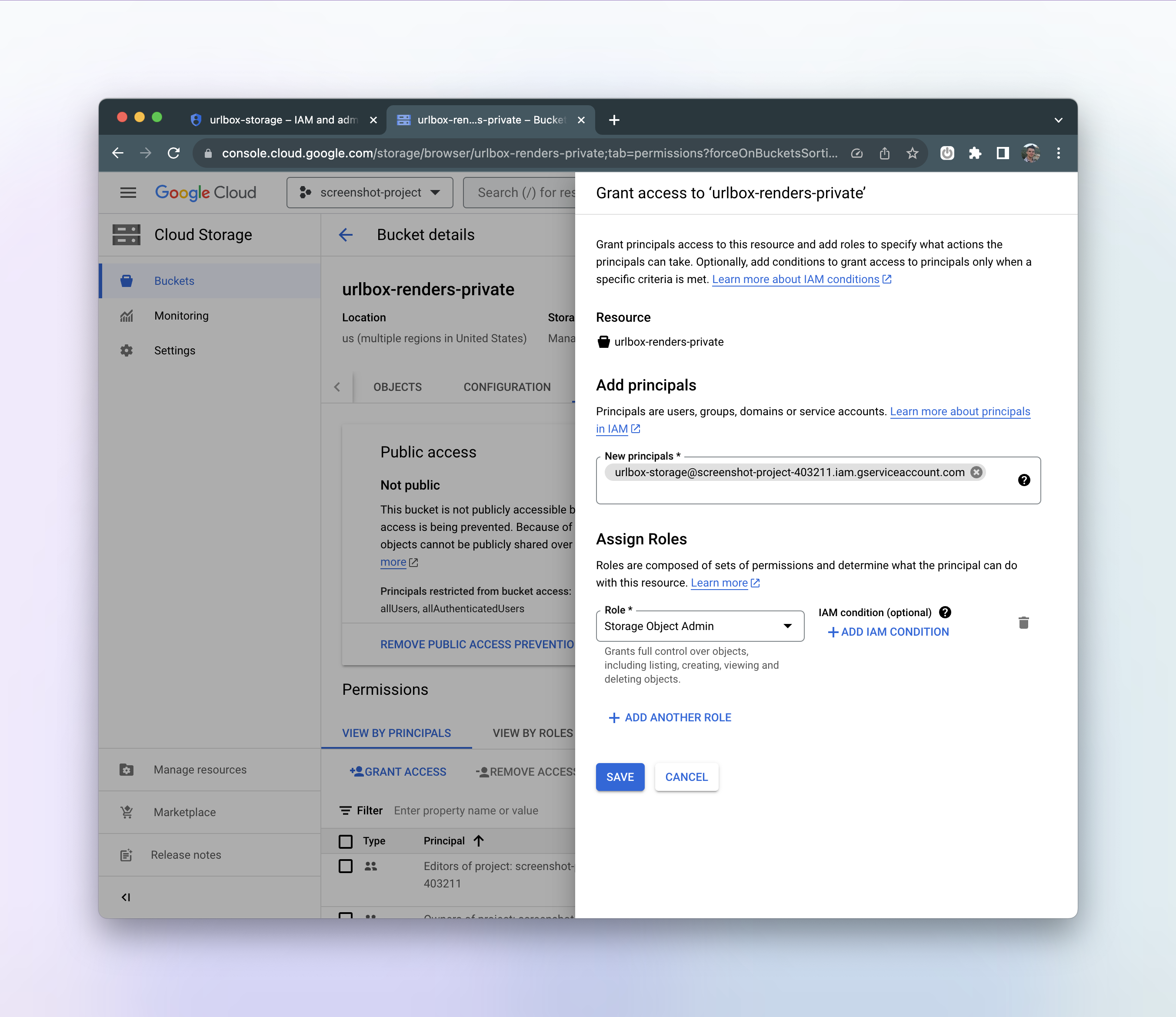Open the hamburger navigation menu

(x=128, y=192)
